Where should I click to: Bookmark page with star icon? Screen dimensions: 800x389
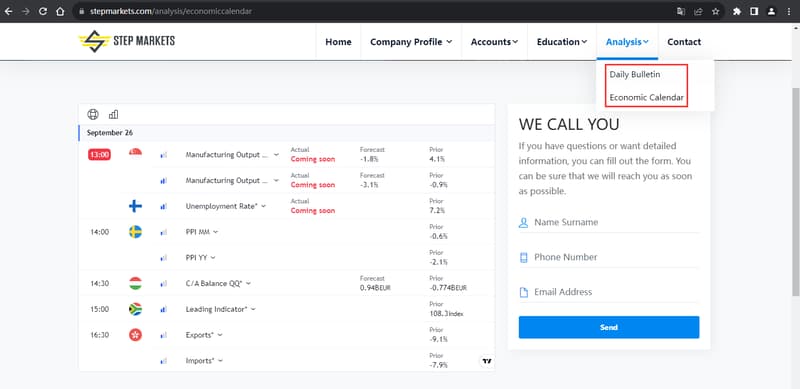coord(715,11)
